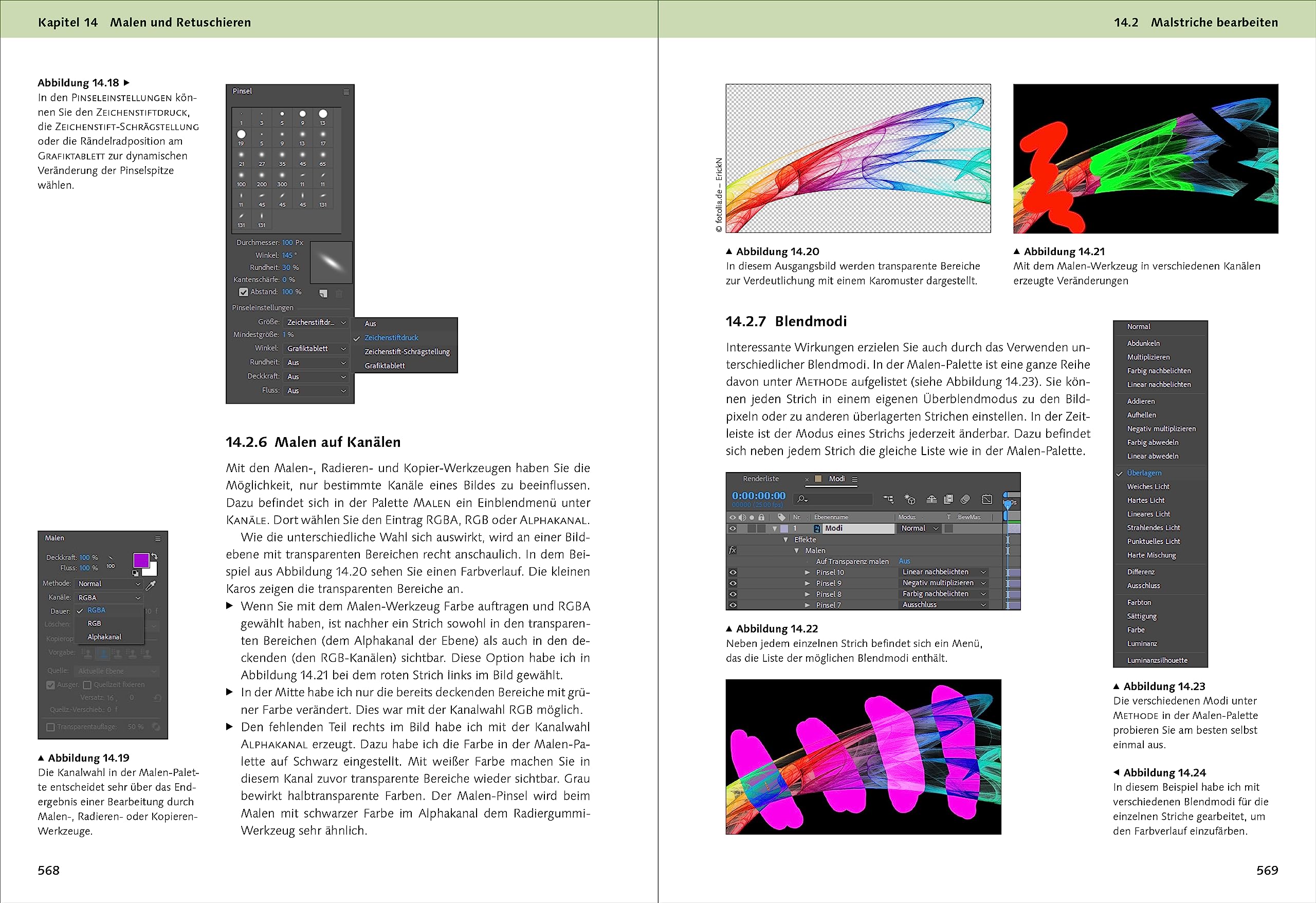Click the search magnifier in the timeline
The height and width of the screenshot is (903, 1316).
[802, 499]
